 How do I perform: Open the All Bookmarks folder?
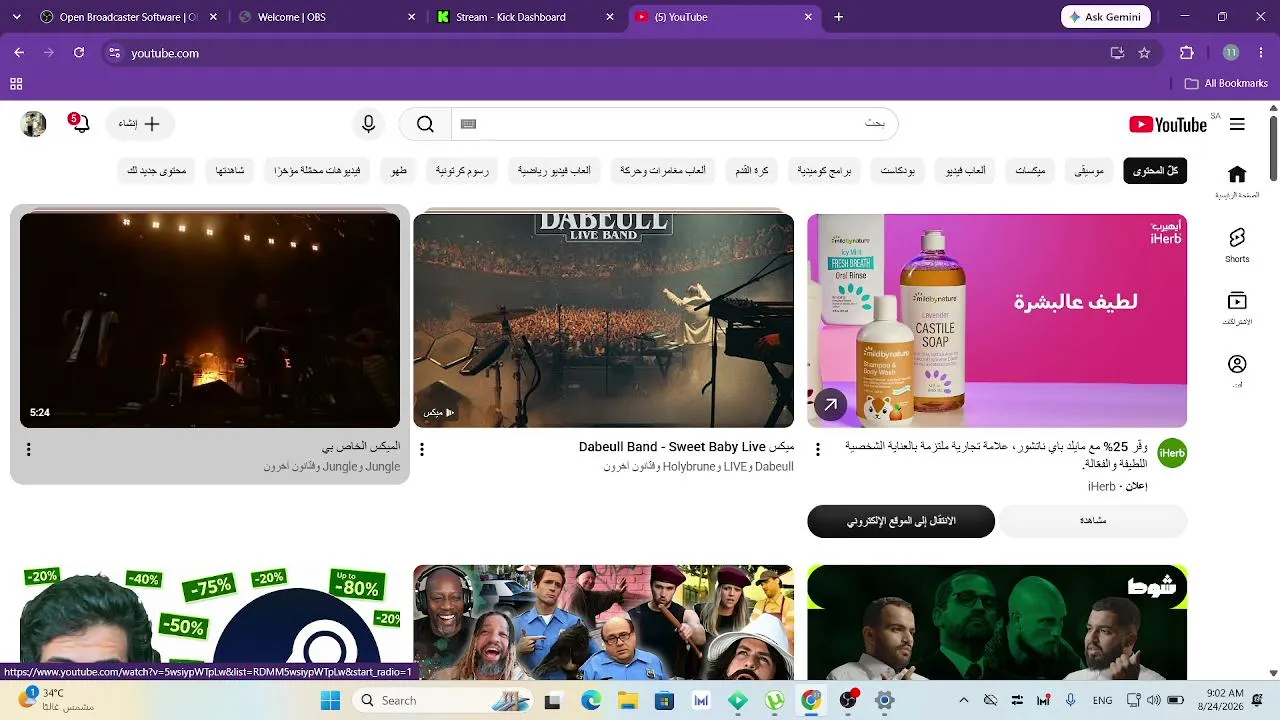pos(1226,84)
